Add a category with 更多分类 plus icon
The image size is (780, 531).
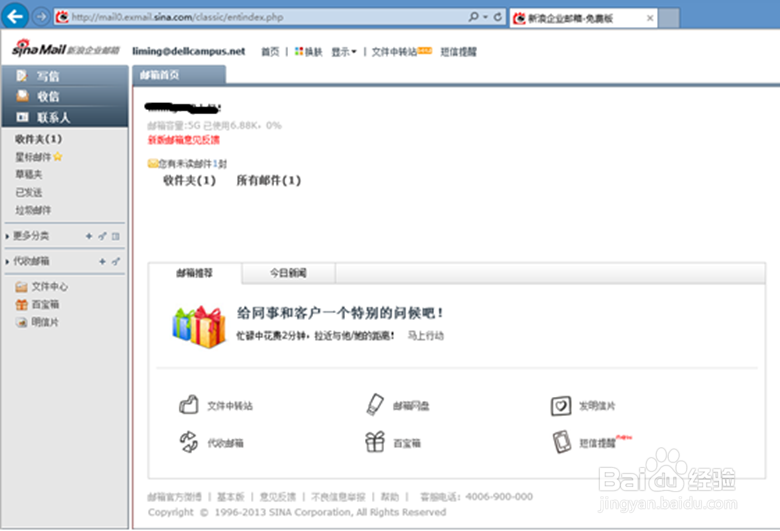point(89,236)
